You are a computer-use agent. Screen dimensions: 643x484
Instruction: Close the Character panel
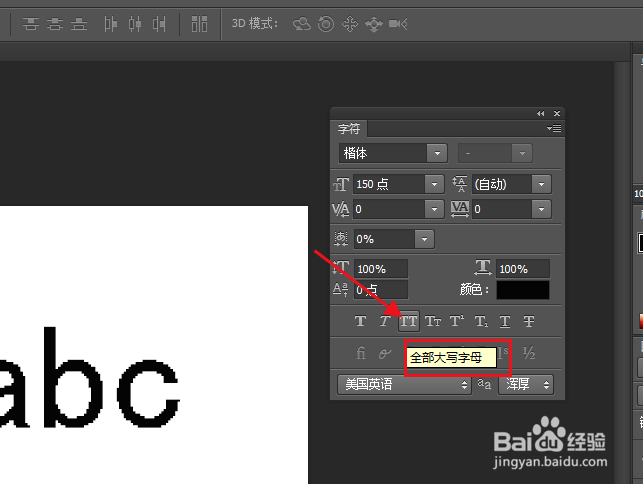pyautogui.click(x=557, y=114)
